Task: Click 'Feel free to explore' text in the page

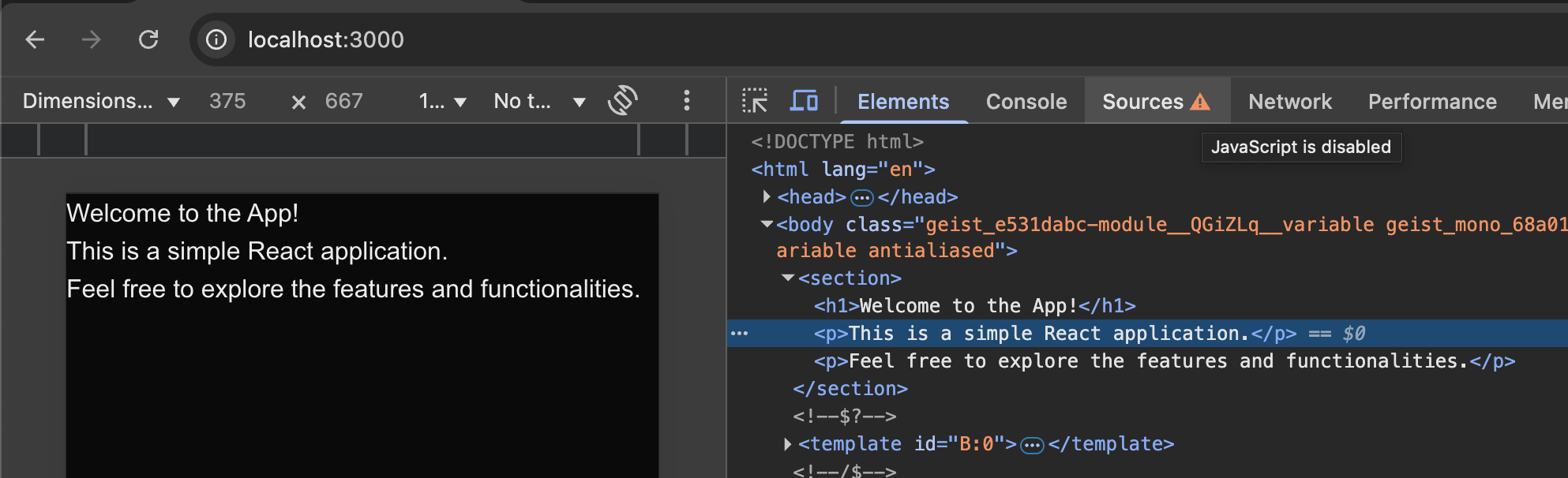Action: pos(353,289)
